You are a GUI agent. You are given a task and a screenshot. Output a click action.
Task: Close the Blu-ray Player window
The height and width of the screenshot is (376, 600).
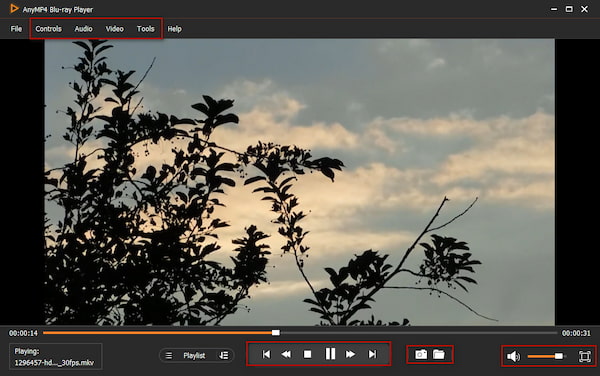tap(584, 9)
